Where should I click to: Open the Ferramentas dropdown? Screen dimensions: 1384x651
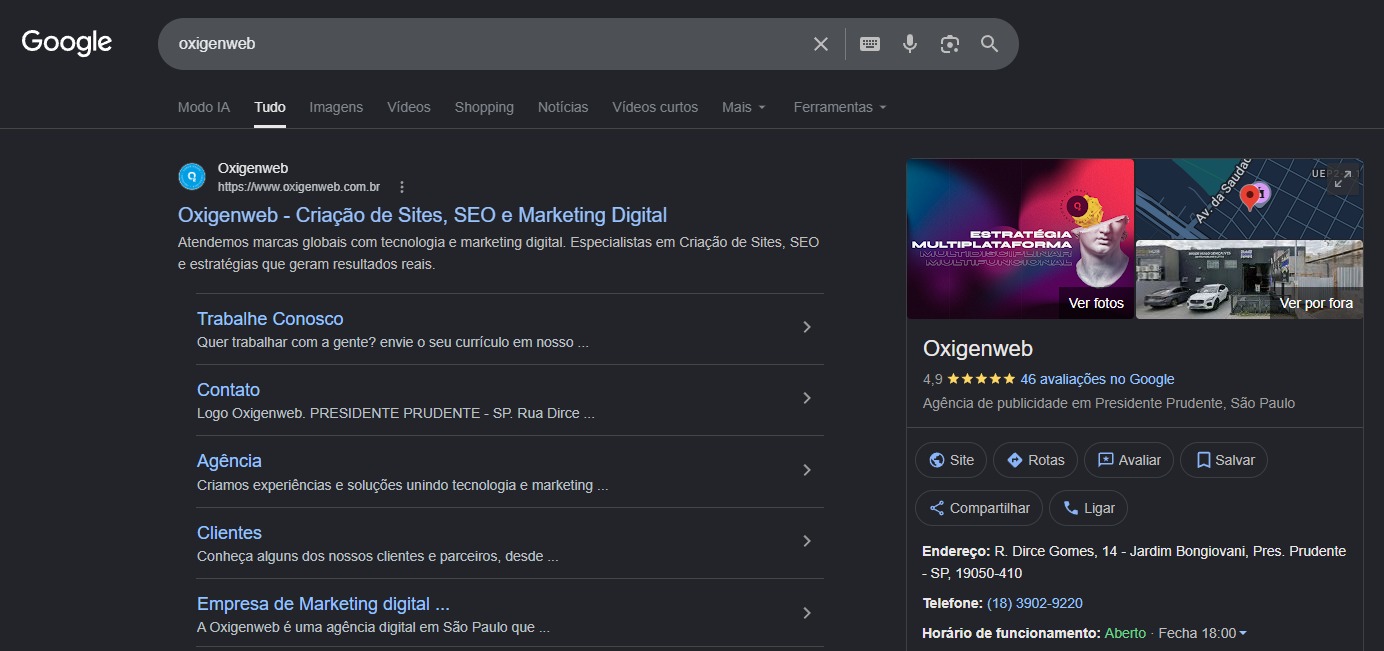tap(840, 107)
